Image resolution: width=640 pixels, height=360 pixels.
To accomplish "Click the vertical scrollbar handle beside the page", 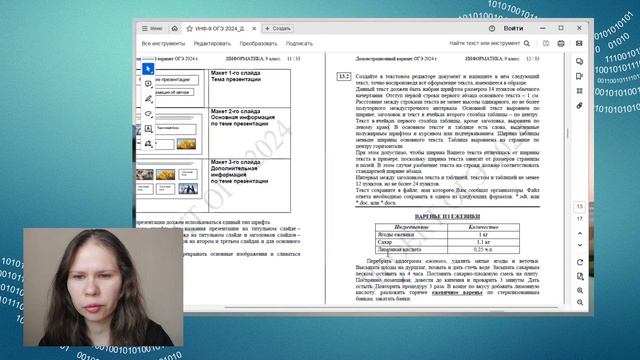I will (567, 133).
